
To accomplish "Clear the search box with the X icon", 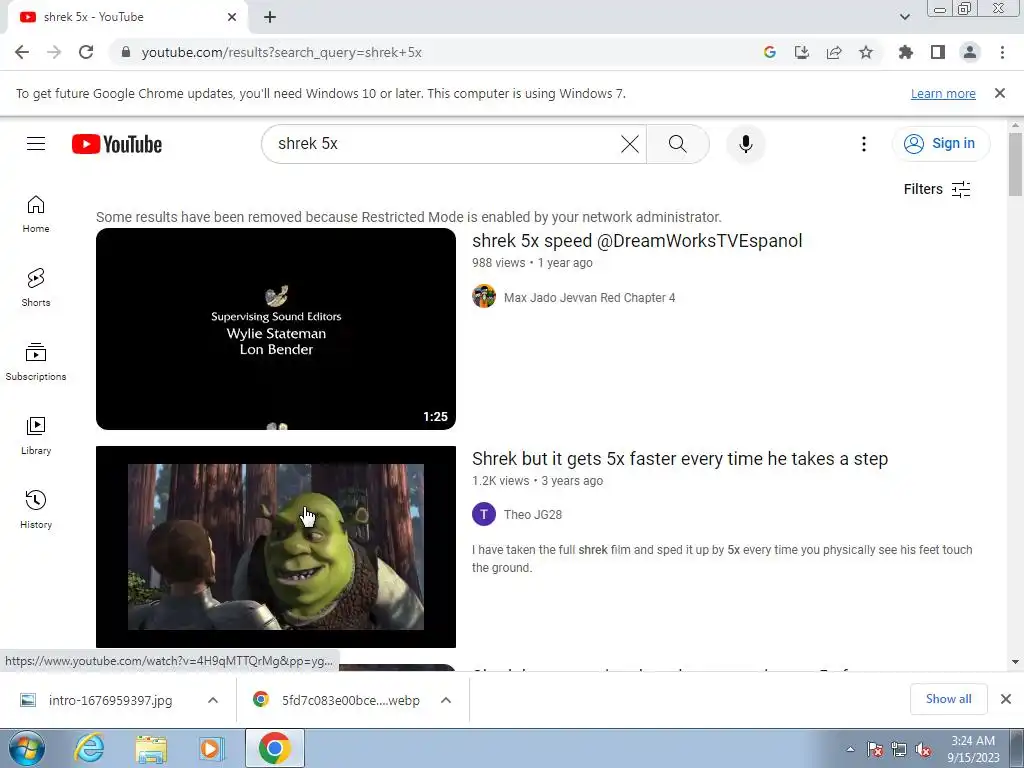I will coord(630,144).
